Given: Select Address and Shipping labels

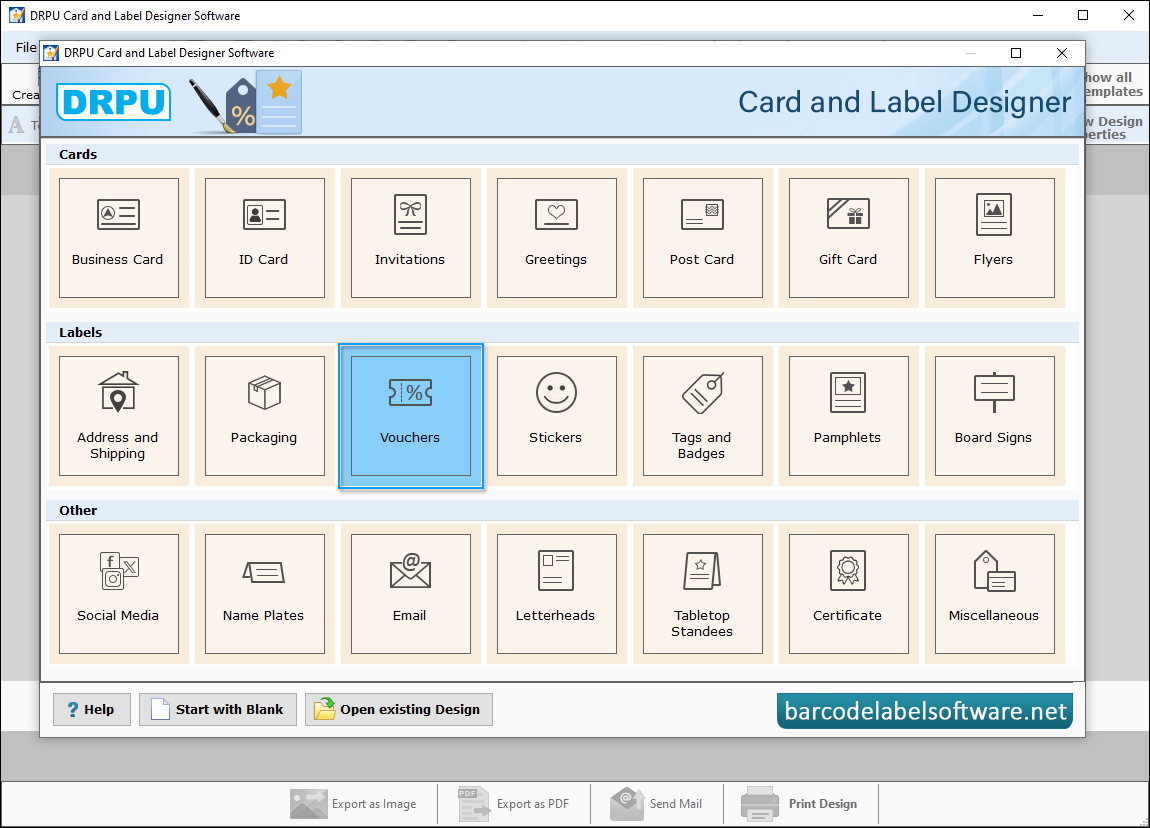Looking at the screenshot, I should [x=119, y=416].
